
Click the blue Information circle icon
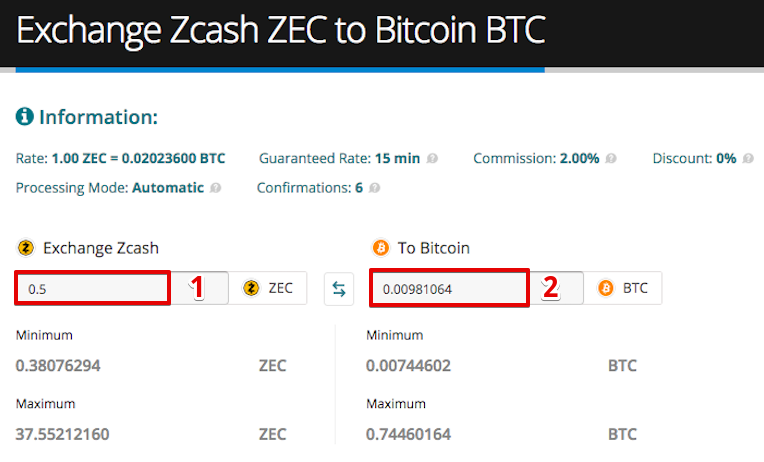click(24, 116)
